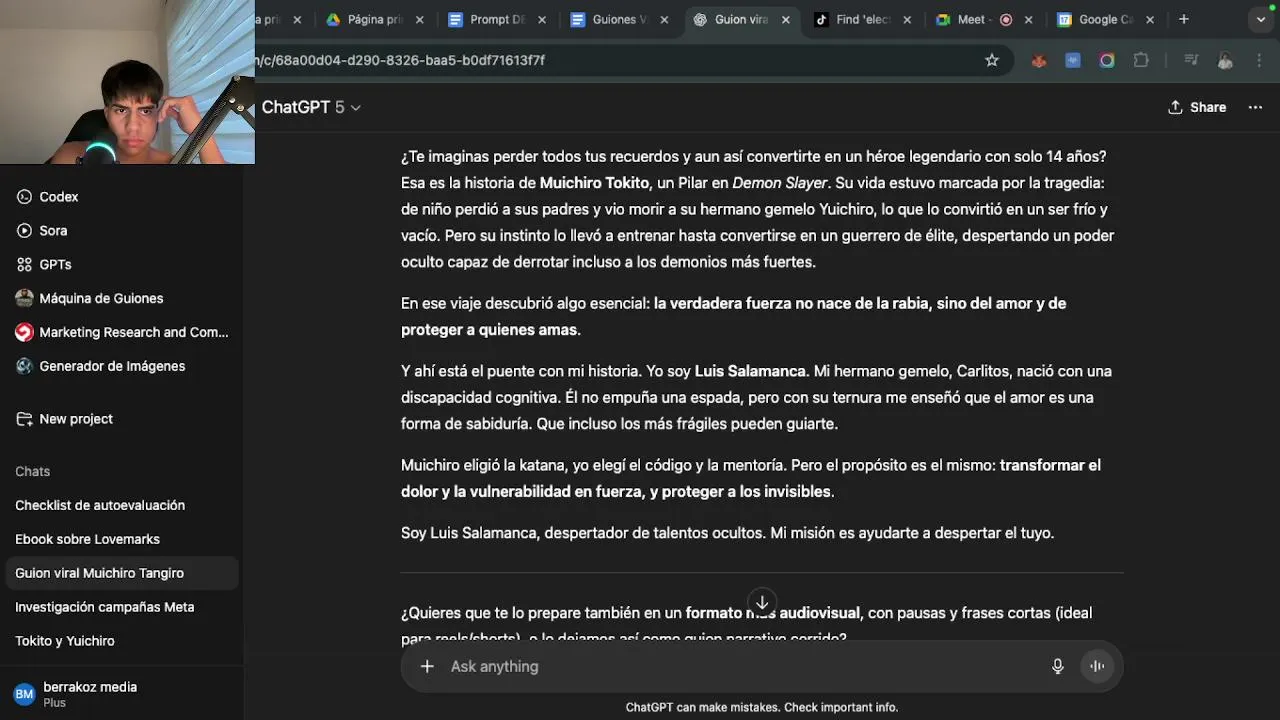Open the three-dots chat options menu
This screenshot has width=1280, height=720.
(1255, 107)
